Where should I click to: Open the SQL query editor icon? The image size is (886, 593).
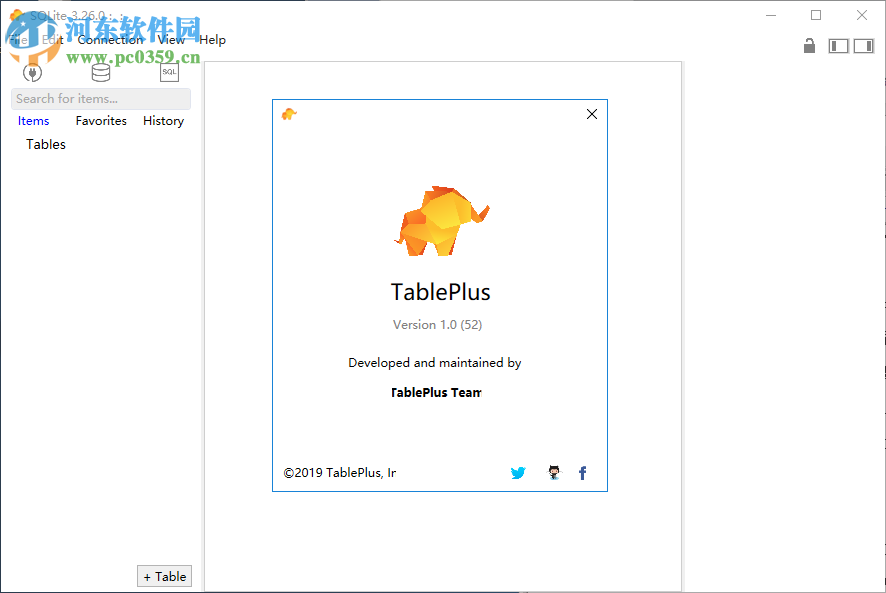pyautogui.click(x=168, y=72)
